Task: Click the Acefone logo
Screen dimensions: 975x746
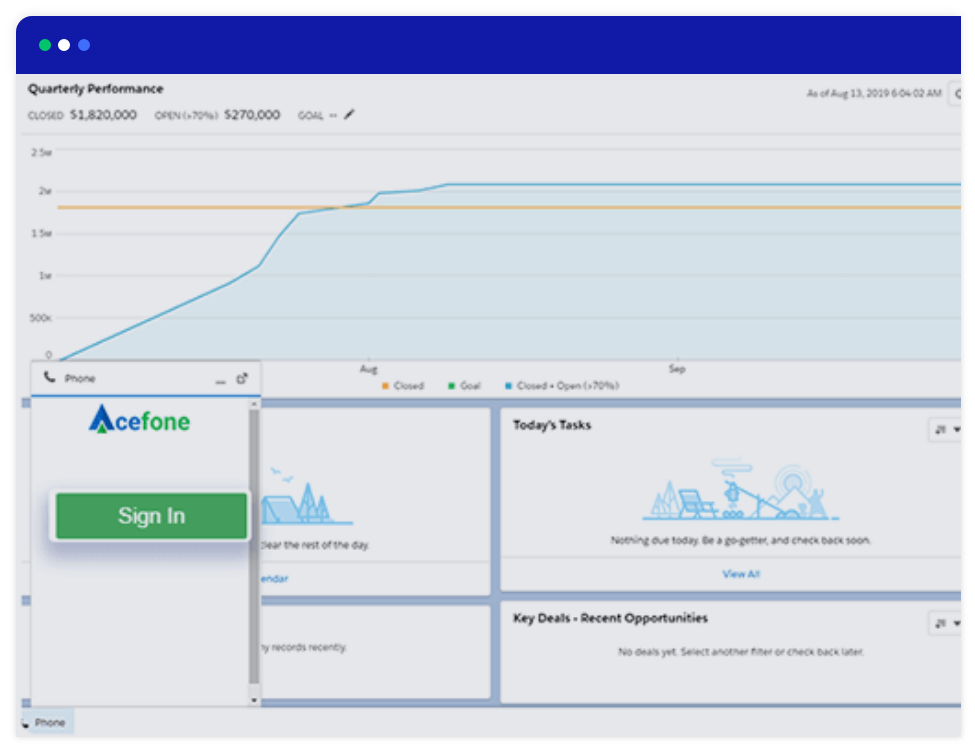Action: (139, 420)
